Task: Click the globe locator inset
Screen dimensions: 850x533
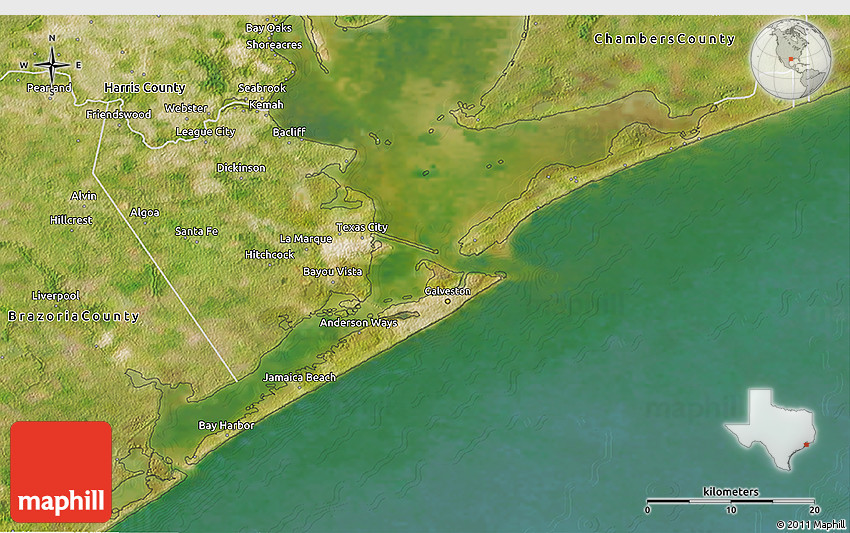Action: (791, 59)
